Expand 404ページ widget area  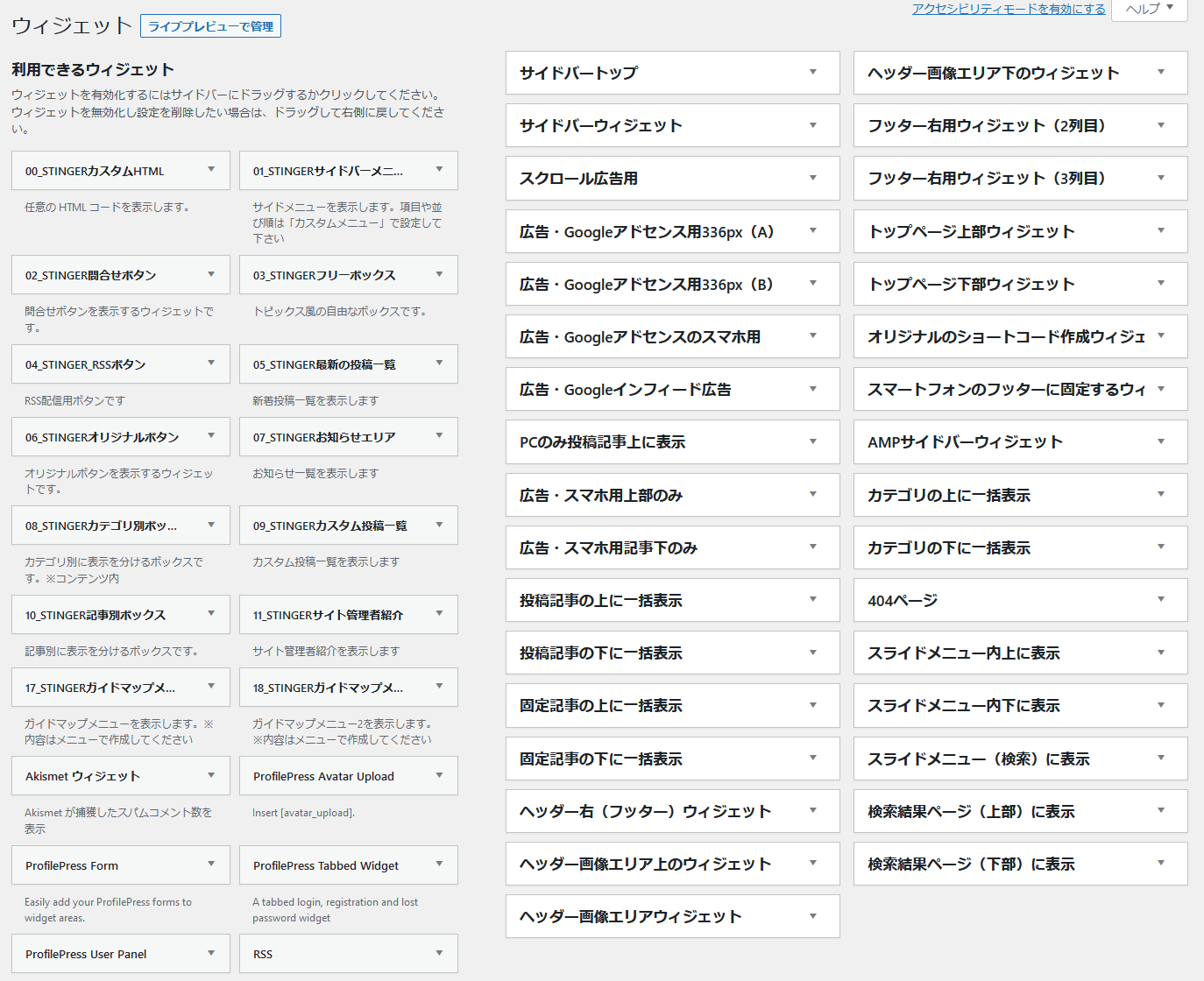tap(1160, 600)
